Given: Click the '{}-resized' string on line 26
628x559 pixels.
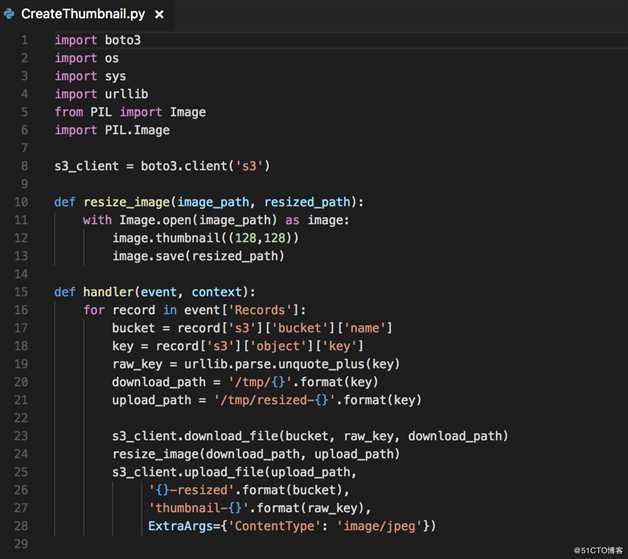Looking at the screenshot, I should coord(191,490).
